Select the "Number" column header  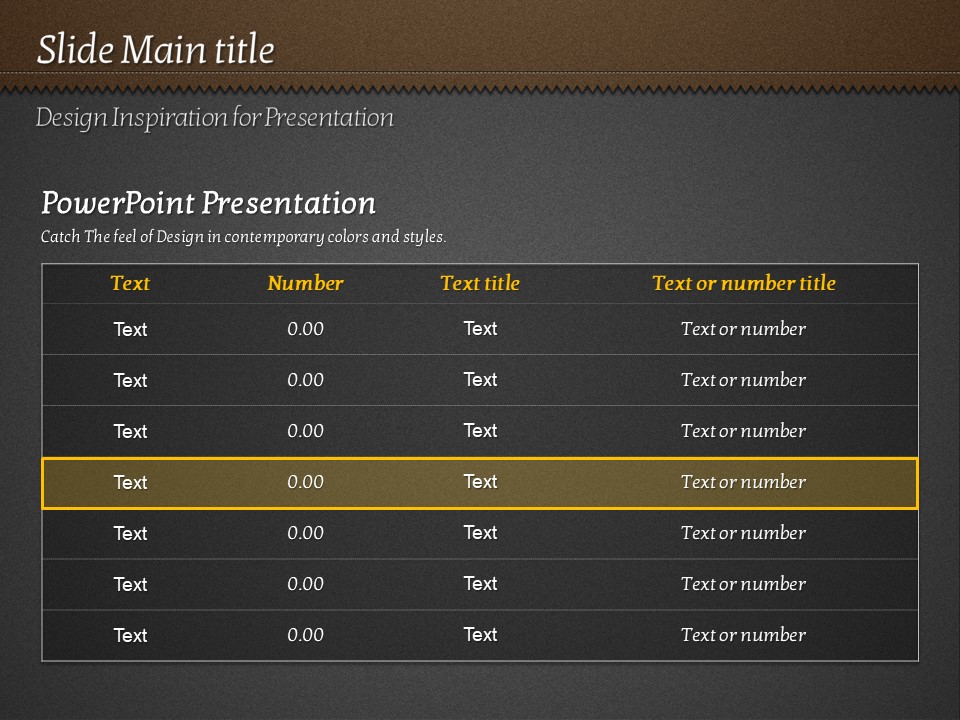(x=305, y=283)
